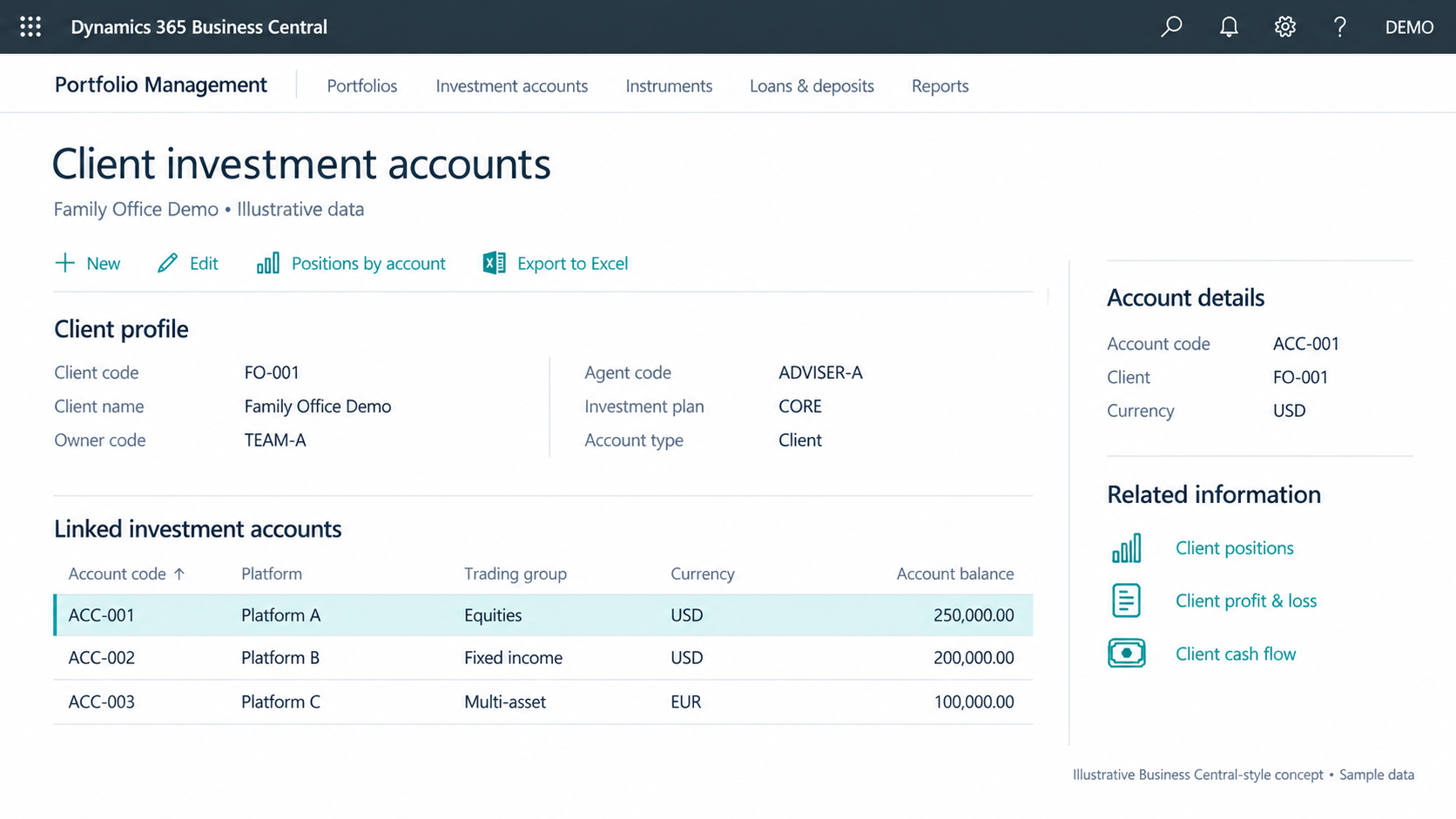
Task: Click the search magnifier icon
Action: point(1171,27)
